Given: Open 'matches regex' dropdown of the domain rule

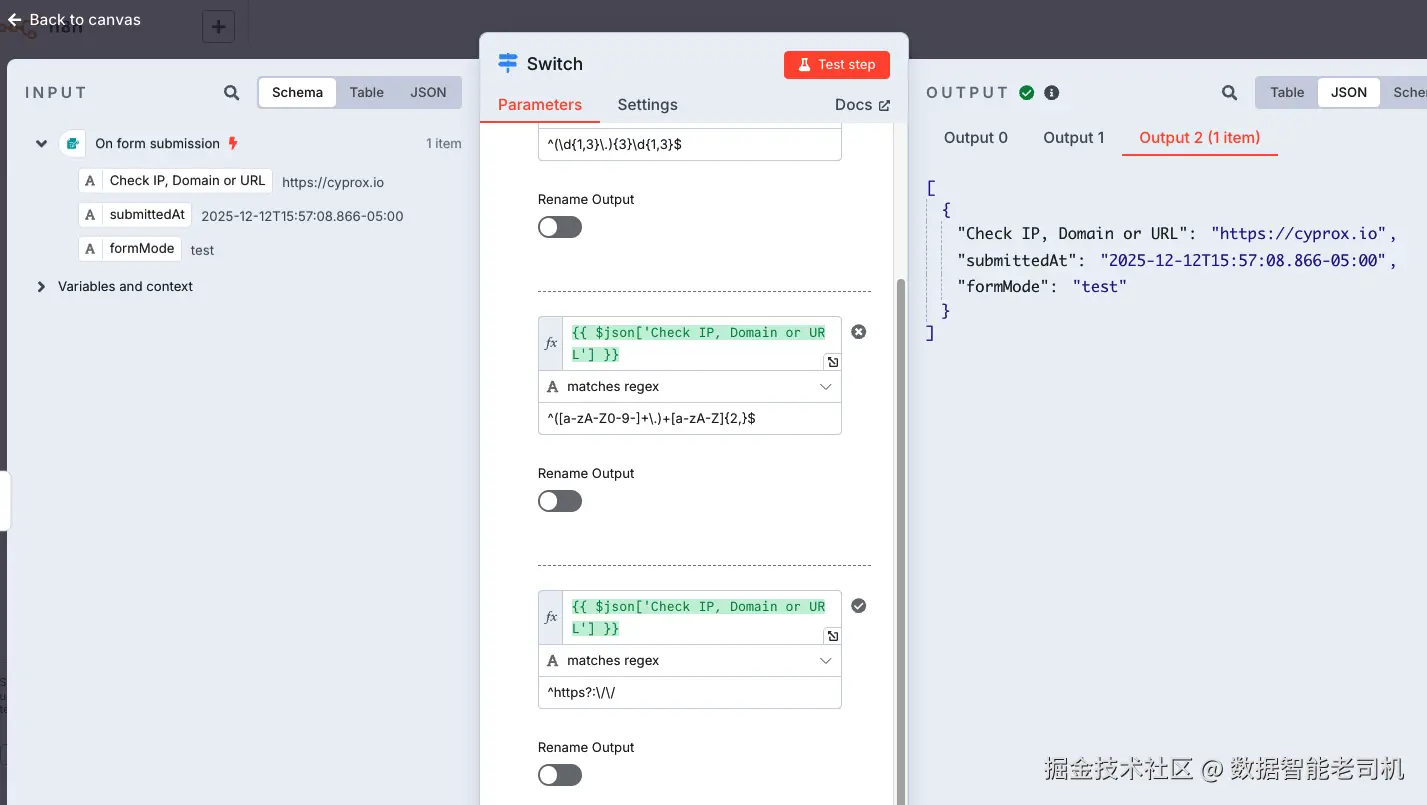Looking at the screenshot, I should [x=690, y=387].
